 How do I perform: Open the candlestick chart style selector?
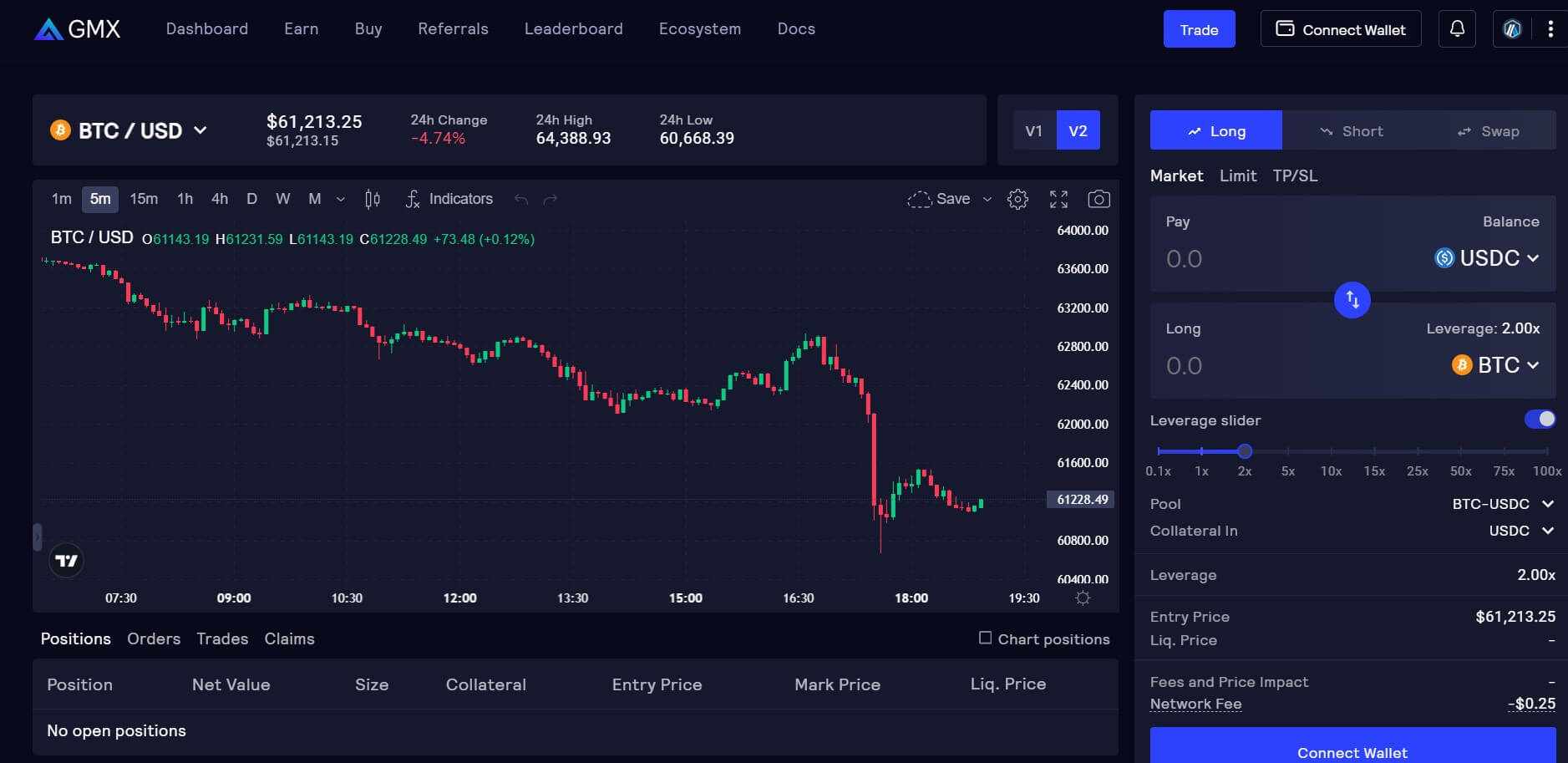[x=373, y=199]
